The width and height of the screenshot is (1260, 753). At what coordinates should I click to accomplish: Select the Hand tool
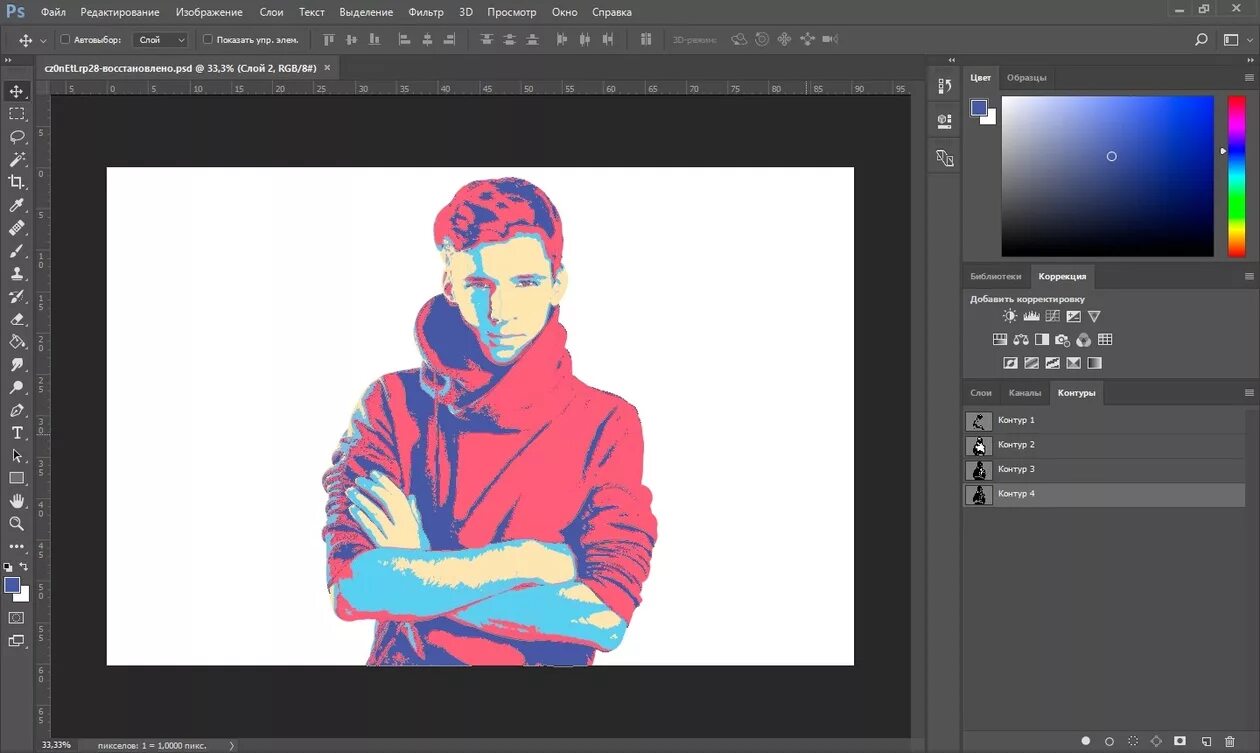pos(17,501)
